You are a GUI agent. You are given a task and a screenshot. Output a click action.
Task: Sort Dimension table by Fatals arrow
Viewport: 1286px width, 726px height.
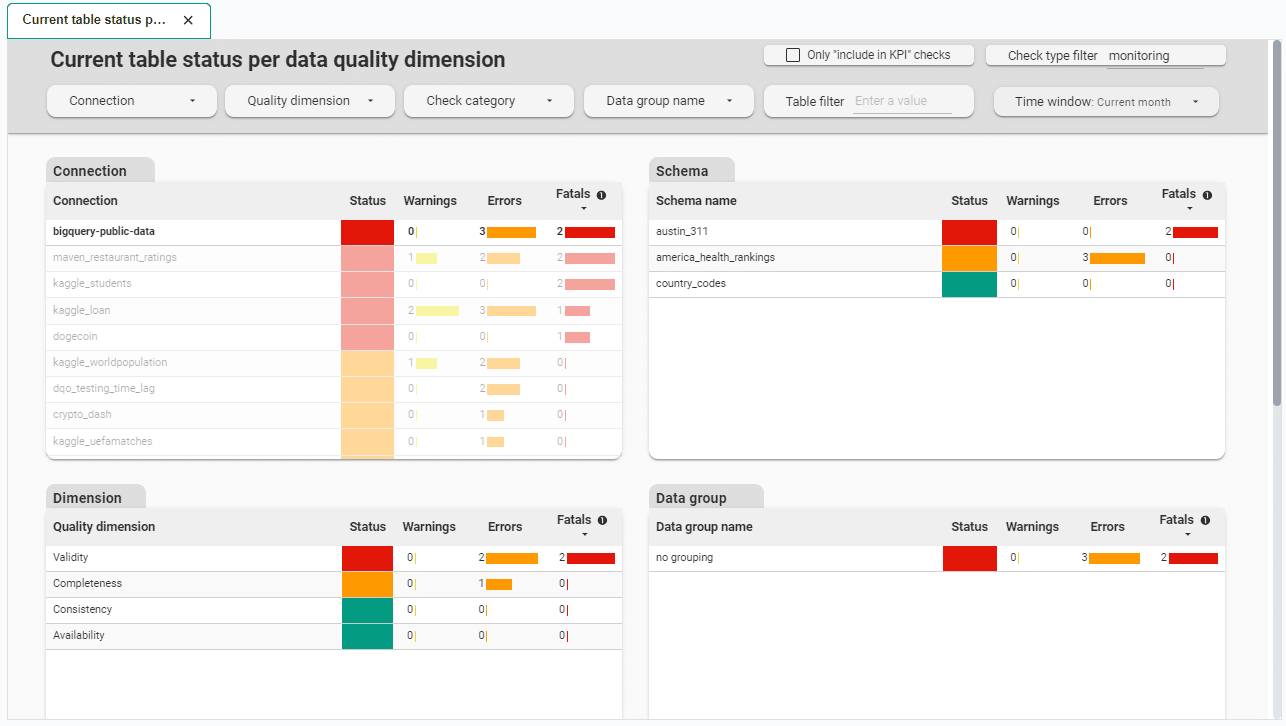pos(584,534)
